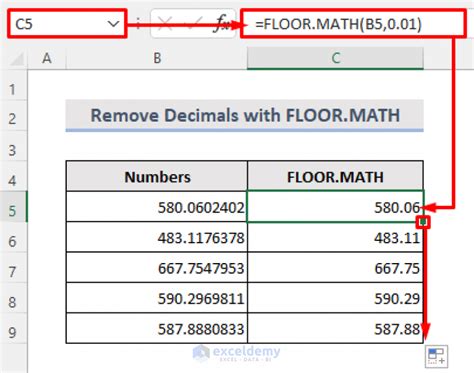Open the Name Box dropdown arrow

[113, 24]
